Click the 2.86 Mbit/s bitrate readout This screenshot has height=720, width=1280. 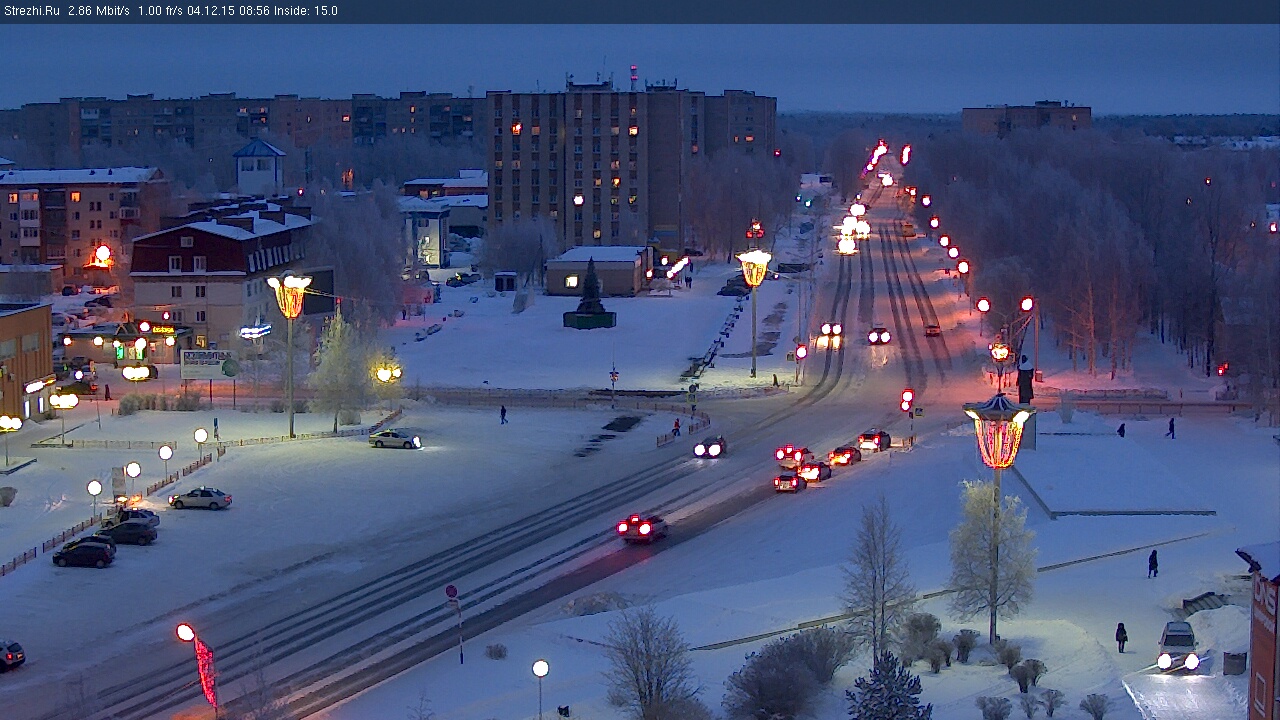click(x=99, y=11)
